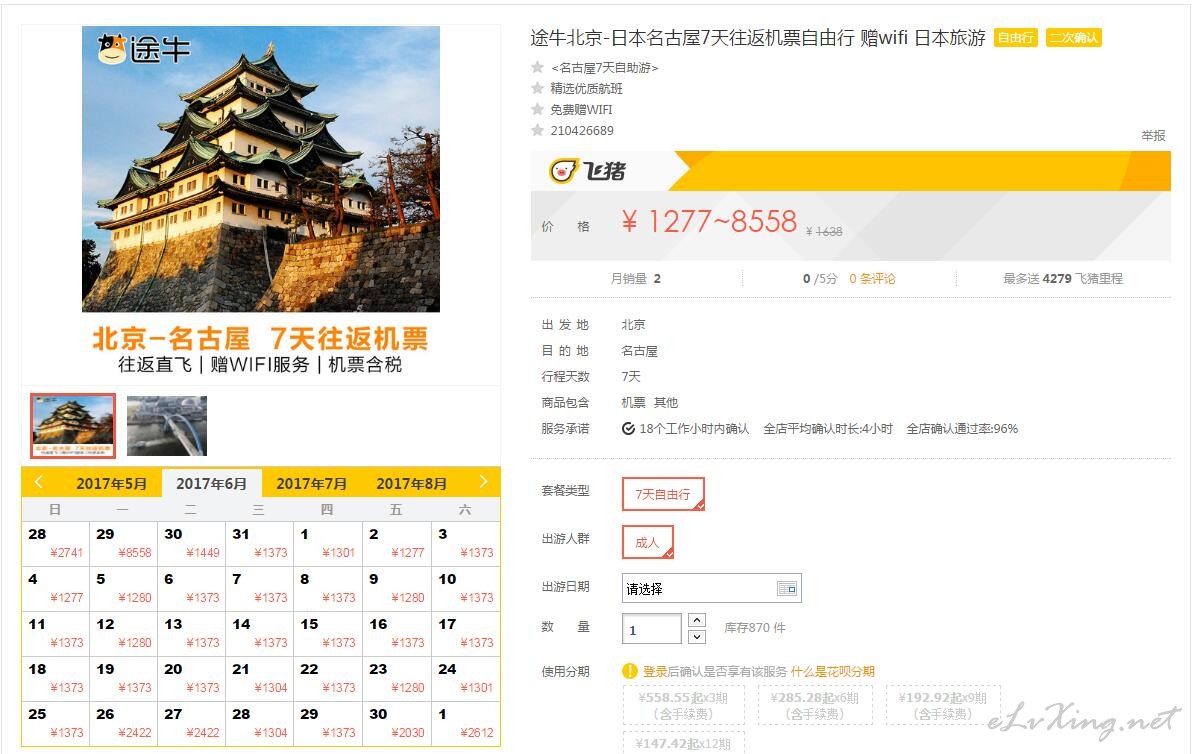
Task: Click the 登录 login link
Action: [x=655, y=671]
